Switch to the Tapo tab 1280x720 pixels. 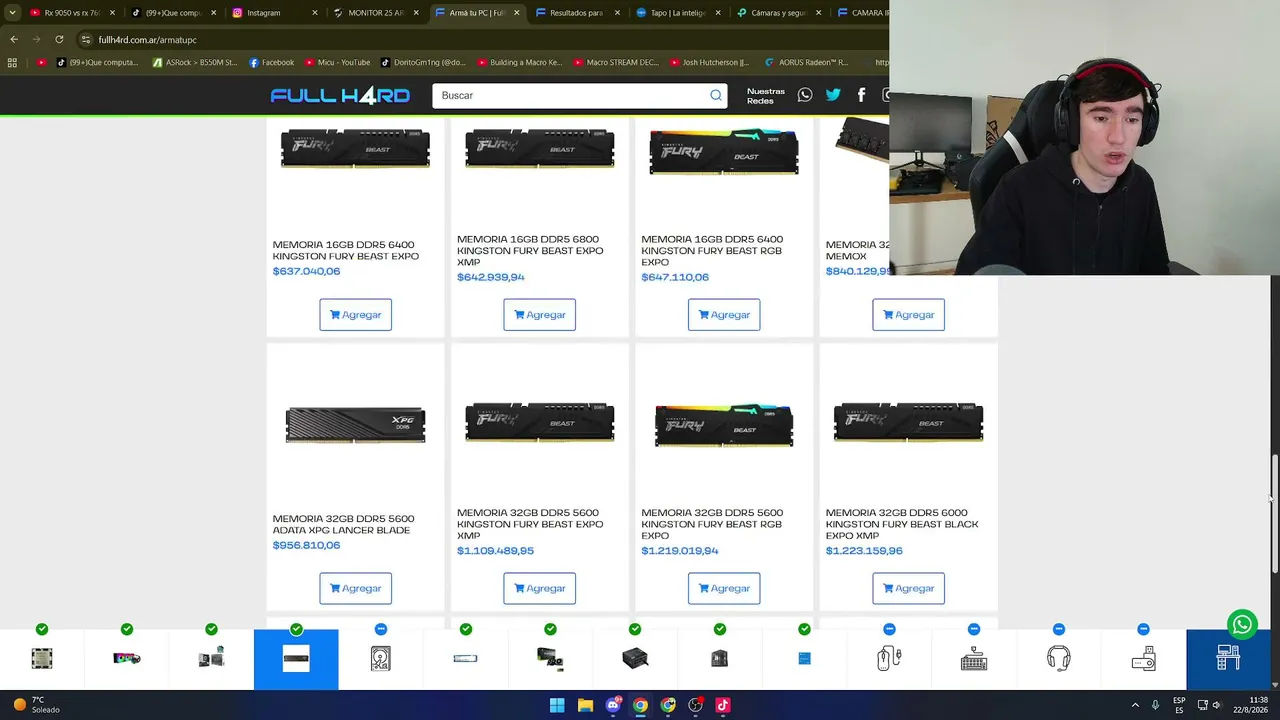pos(678,13)
